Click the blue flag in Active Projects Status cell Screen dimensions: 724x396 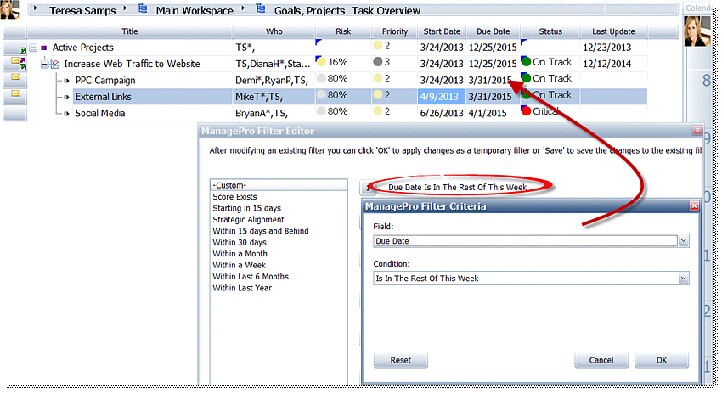click(x=524, y=42)
